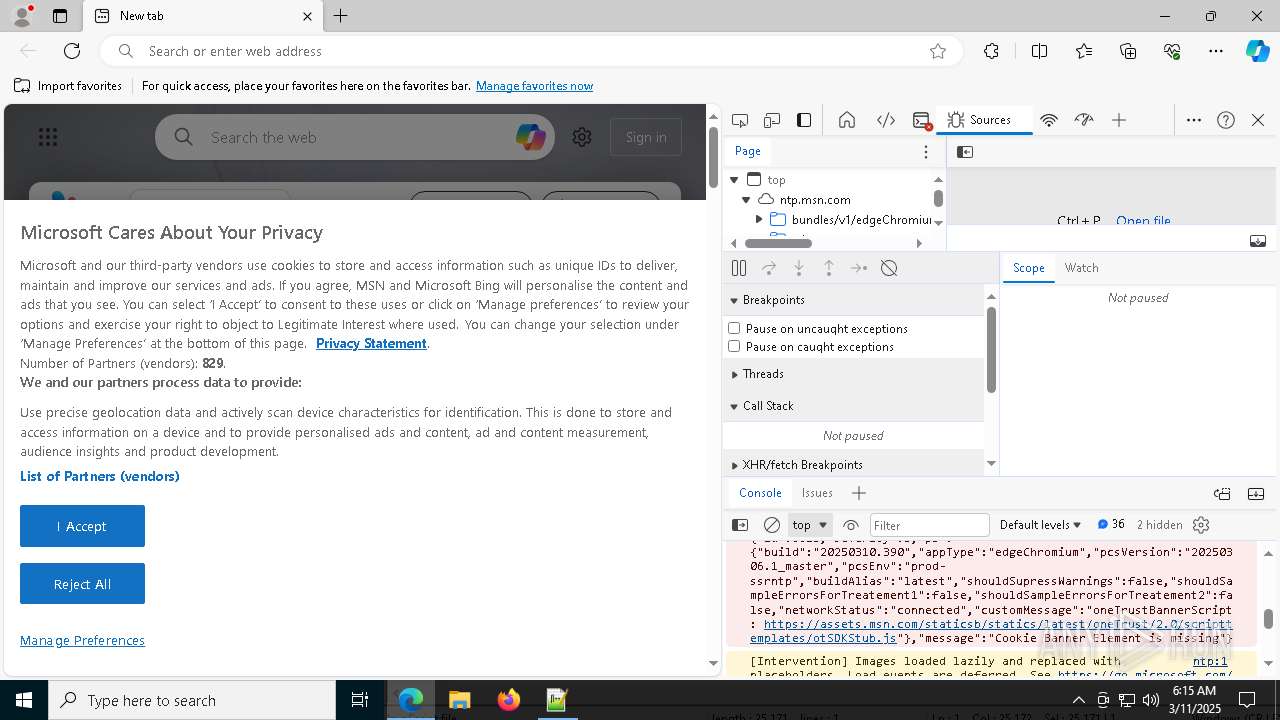Switch to the Watch tab

click(x=1081, y=268)
